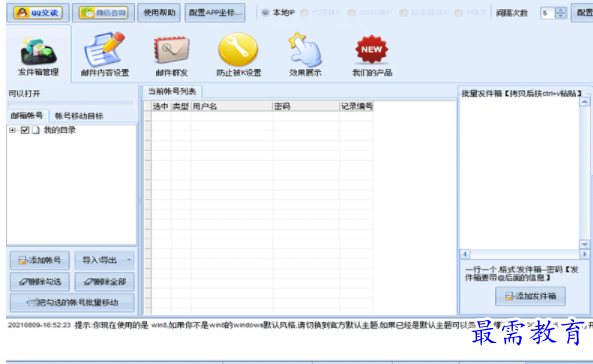Open the 邮件群发 envelope icon

point(171,56)
